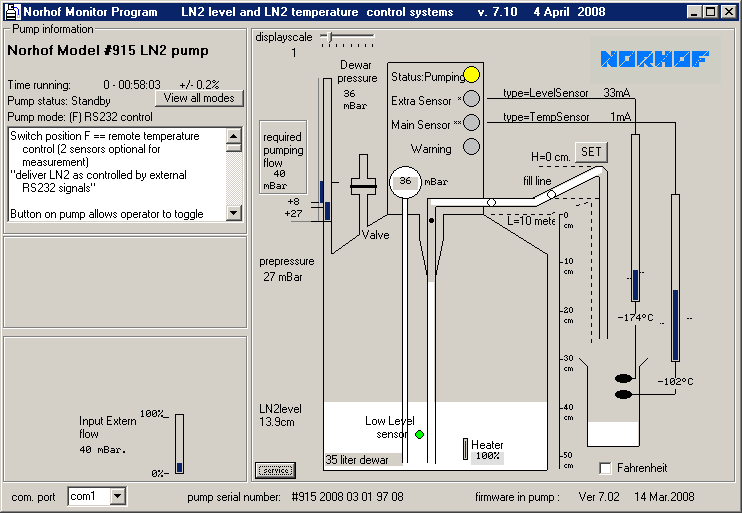The height and width of the screenshot is (513, 742).
Task: Click the 'fill line' label
Action: [x=537, y=181]
